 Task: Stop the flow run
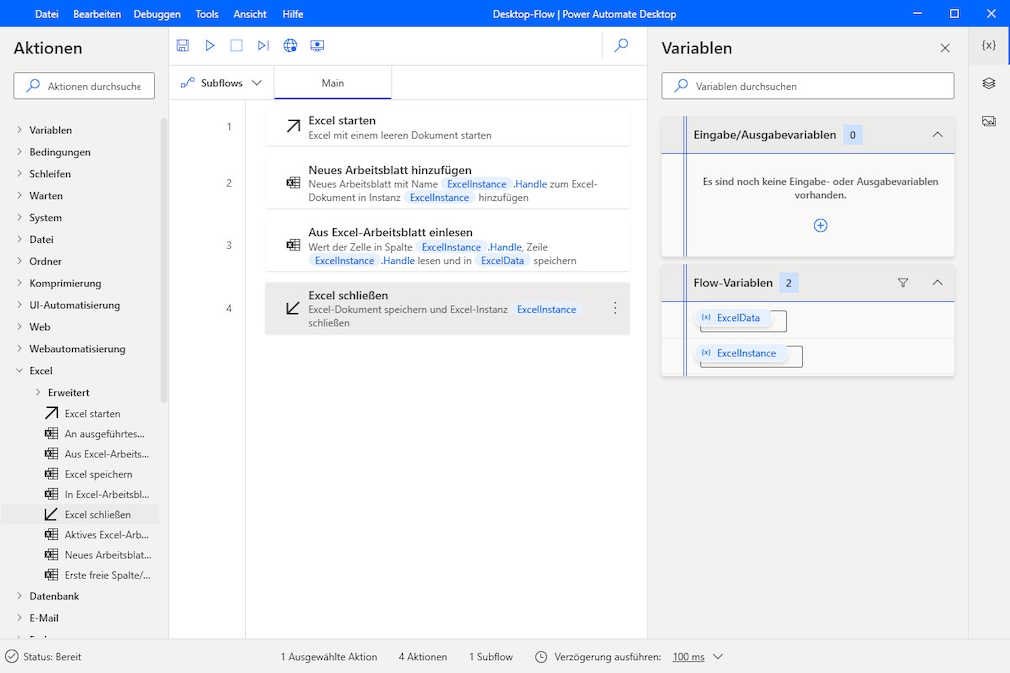[x=237, y=45]
